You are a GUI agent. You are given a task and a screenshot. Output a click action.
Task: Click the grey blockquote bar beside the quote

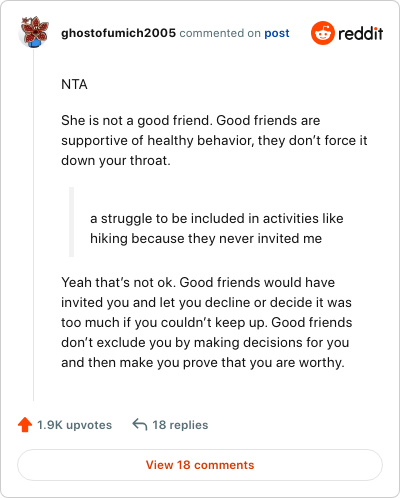click(x=71, y=222)
